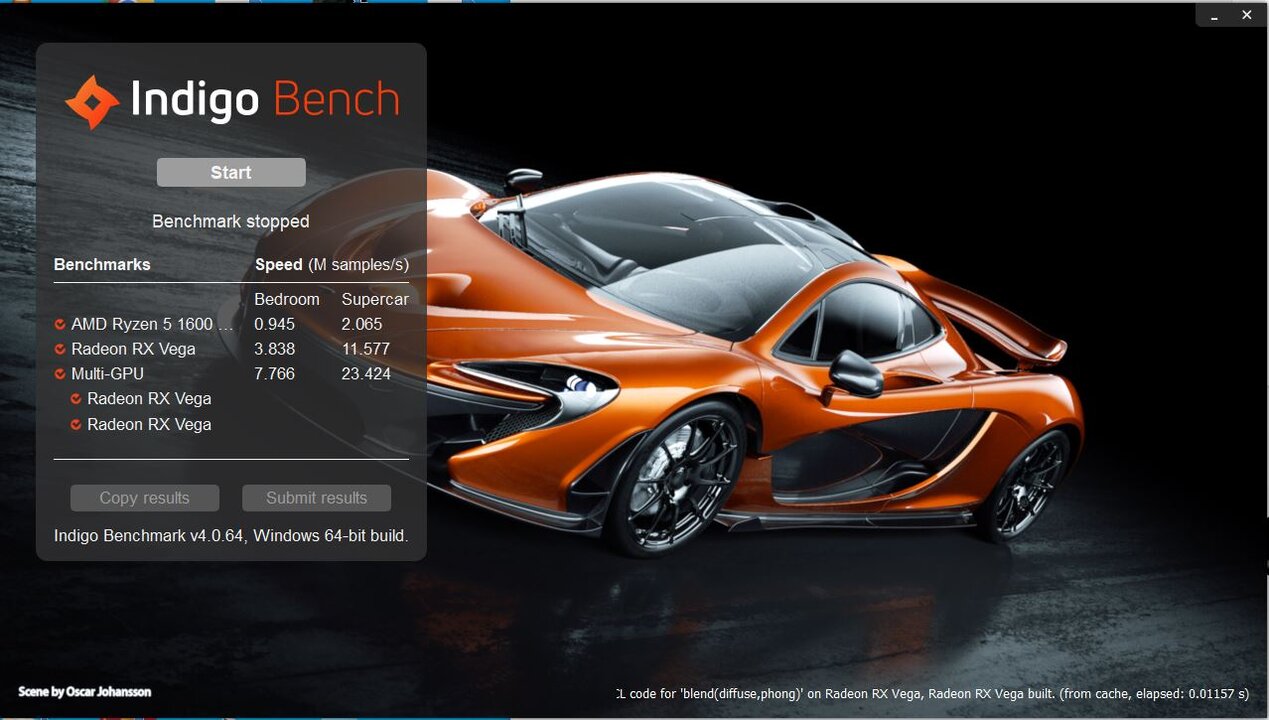Viewport: 1269px width, 720px height.
Task: Minimize the Indigo Bench window
Action: (x=1214, y=15)
